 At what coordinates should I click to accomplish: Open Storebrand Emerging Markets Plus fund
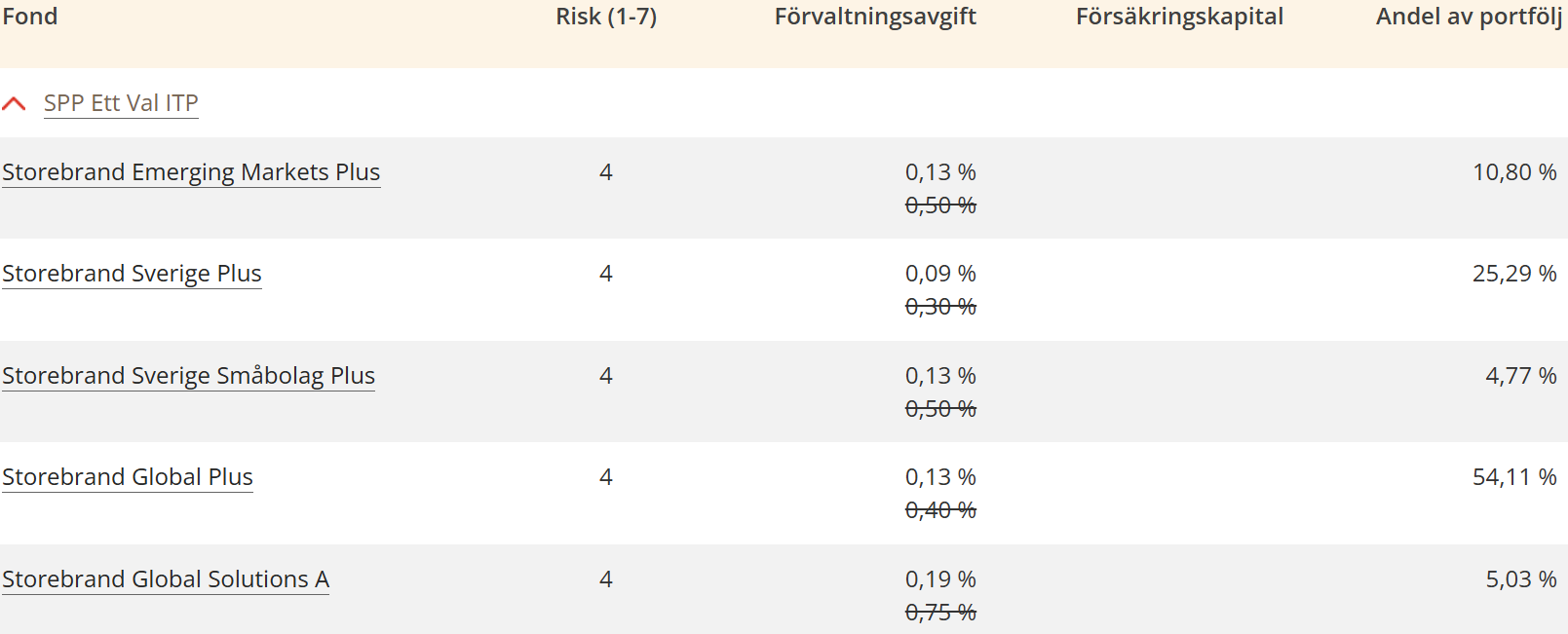point(191,172)
